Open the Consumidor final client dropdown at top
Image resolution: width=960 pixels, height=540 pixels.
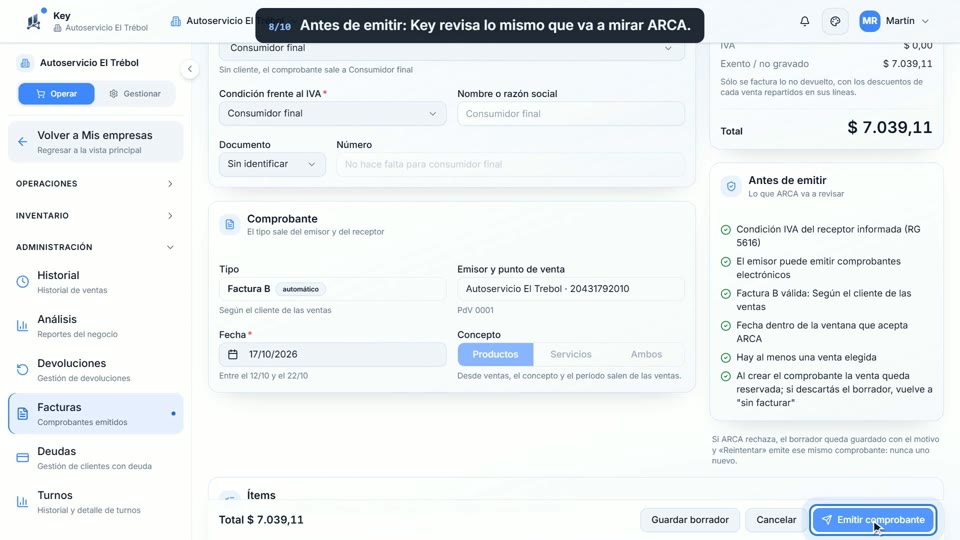pos(452,49)
